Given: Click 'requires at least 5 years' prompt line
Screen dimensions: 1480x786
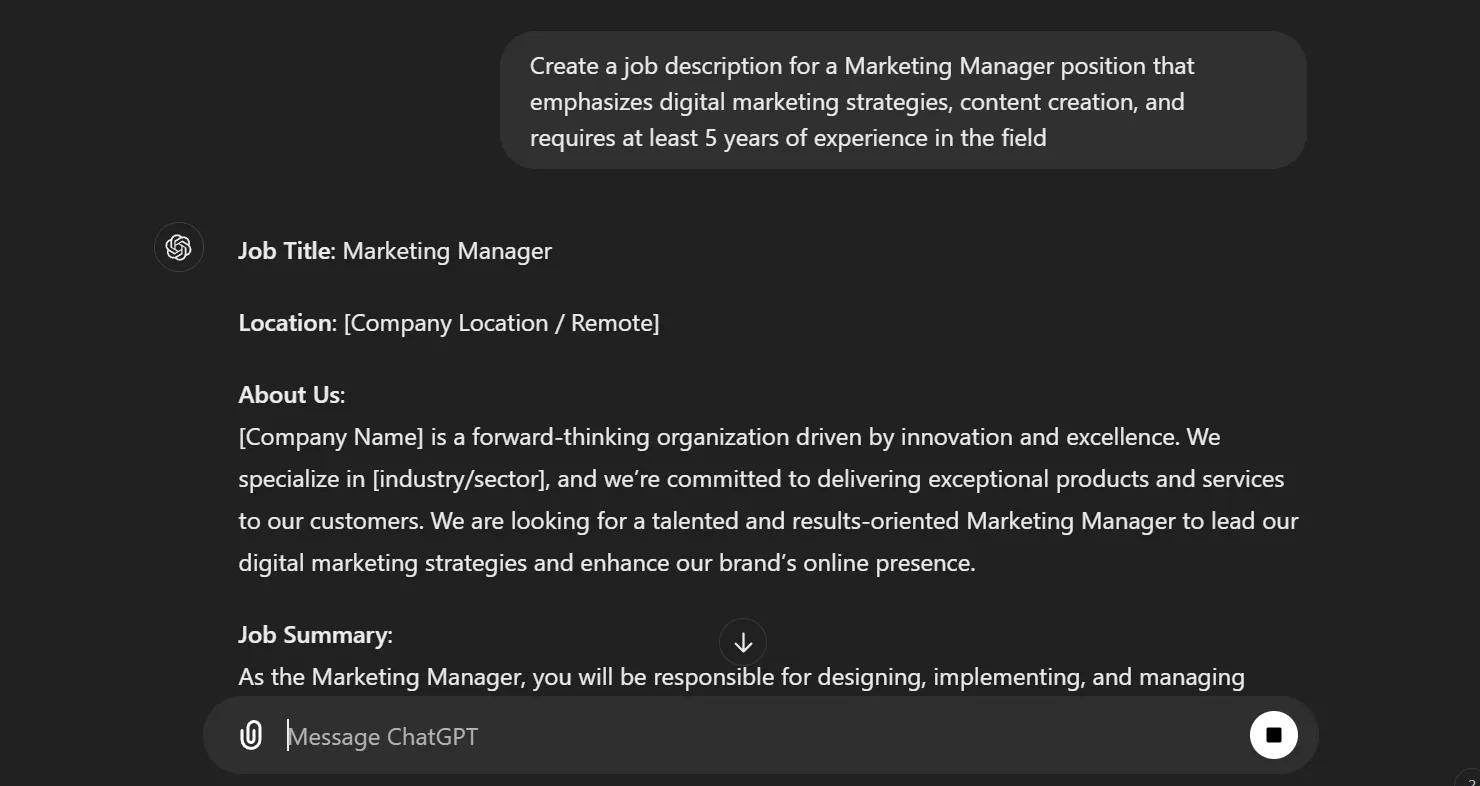Looking at the screenshot, I should 788,138.
